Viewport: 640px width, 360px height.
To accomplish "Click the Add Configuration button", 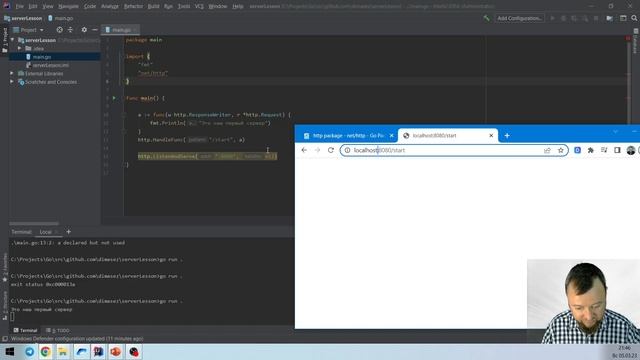I will (519, 18).
